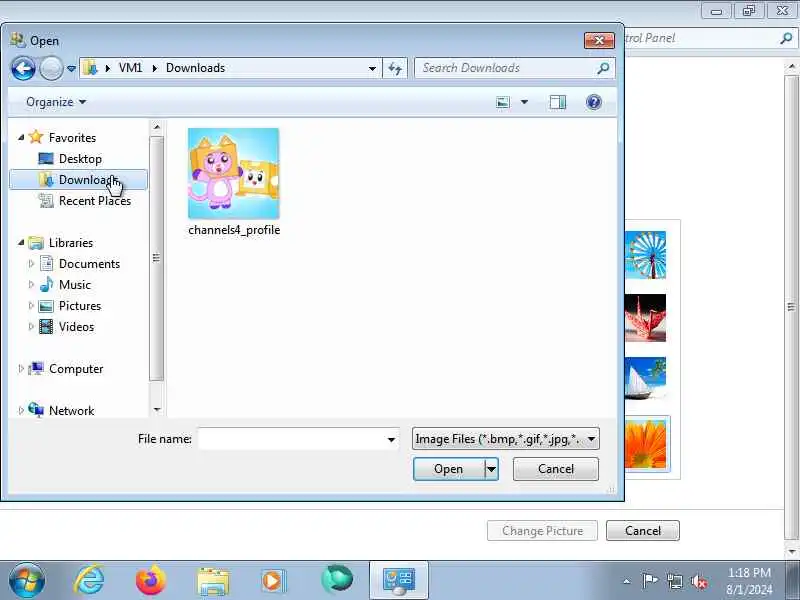Open the recent pages dropdown arrow
Image resolution: width=800 pixels, height=600 pixels.
71,68
